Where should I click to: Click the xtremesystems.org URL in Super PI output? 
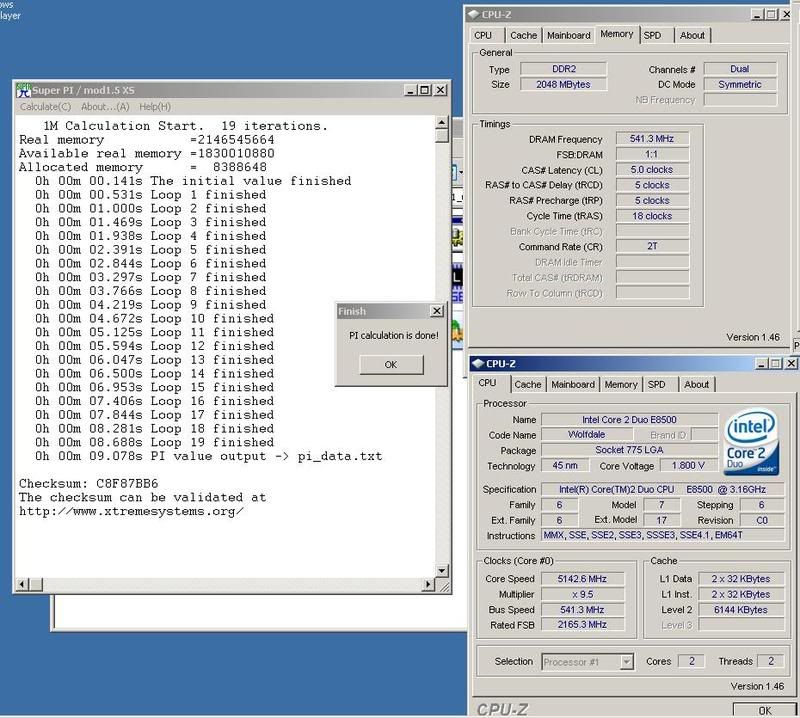point(131,511)
